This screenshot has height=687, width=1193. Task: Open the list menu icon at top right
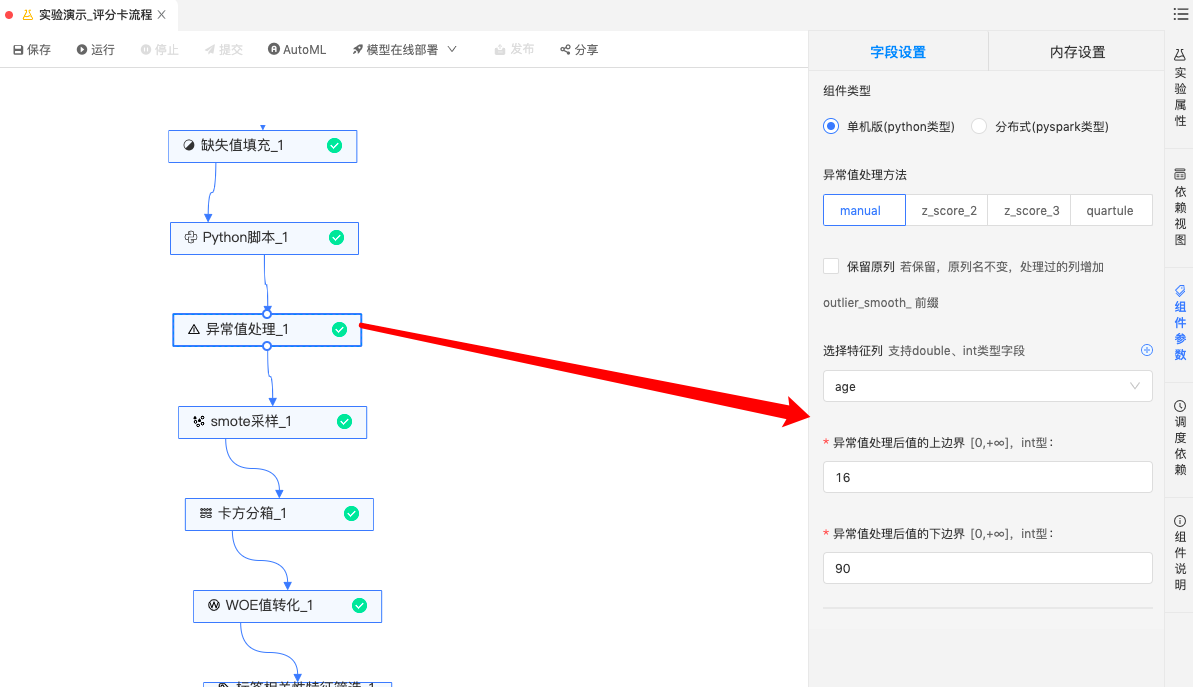(1180, 14)
